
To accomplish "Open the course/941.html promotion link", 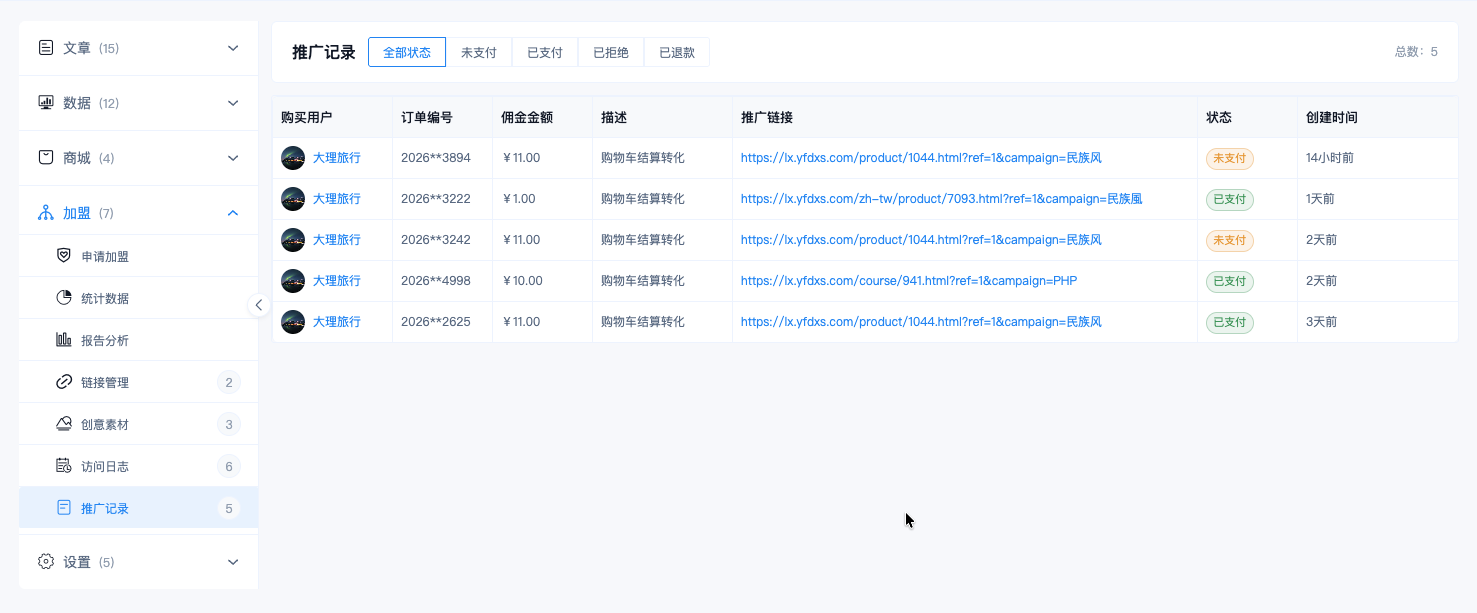I will [909, 281].
